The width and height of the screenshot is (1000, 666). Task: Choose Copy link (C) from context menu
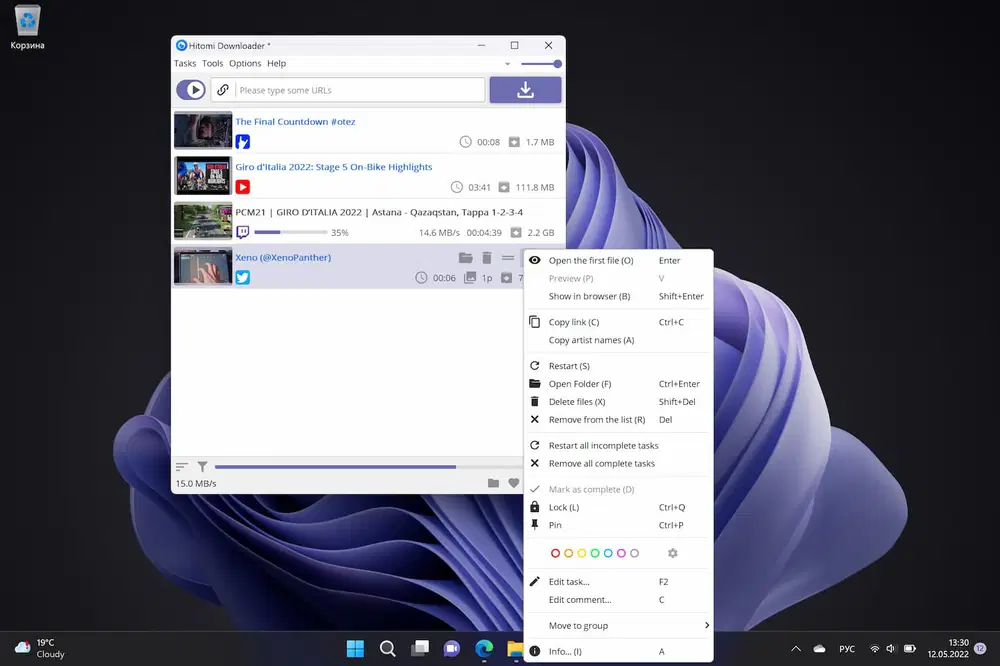coord(573,322)
